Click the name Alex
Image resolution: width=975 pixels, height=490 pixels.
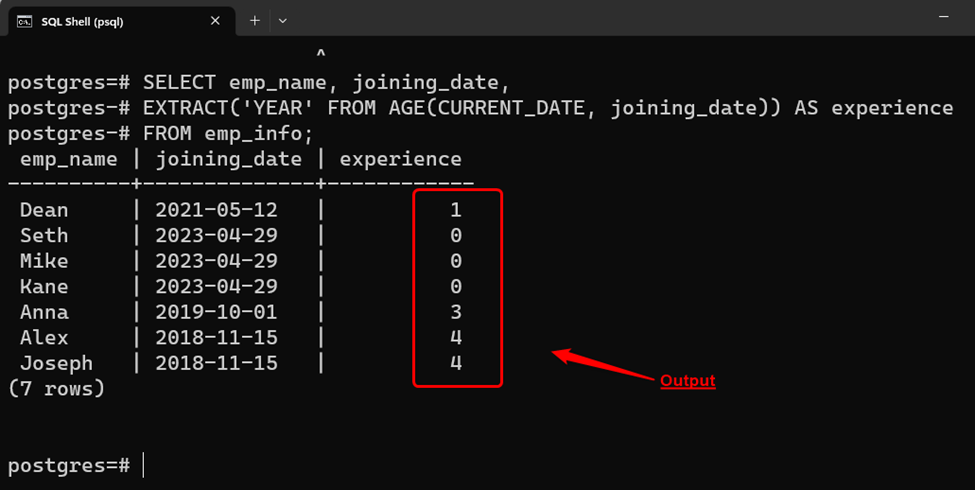coord(44,338)
